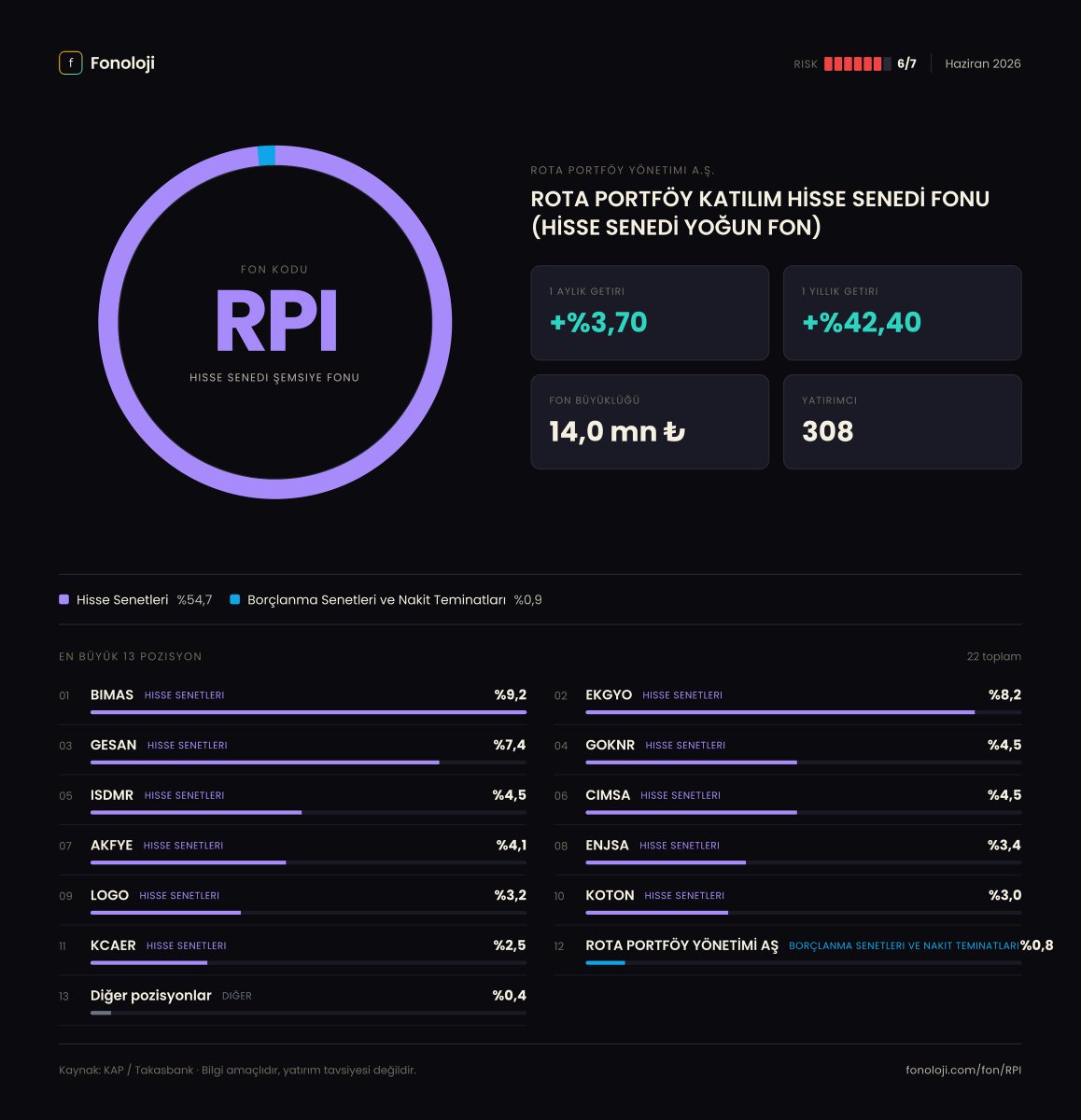Select the CIMSA position

click(788, 801)
